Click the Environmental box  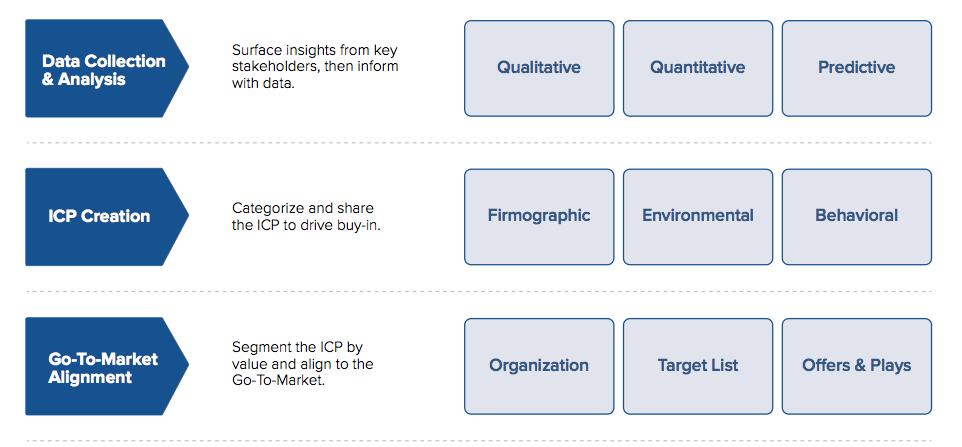[x=697, y=216]
